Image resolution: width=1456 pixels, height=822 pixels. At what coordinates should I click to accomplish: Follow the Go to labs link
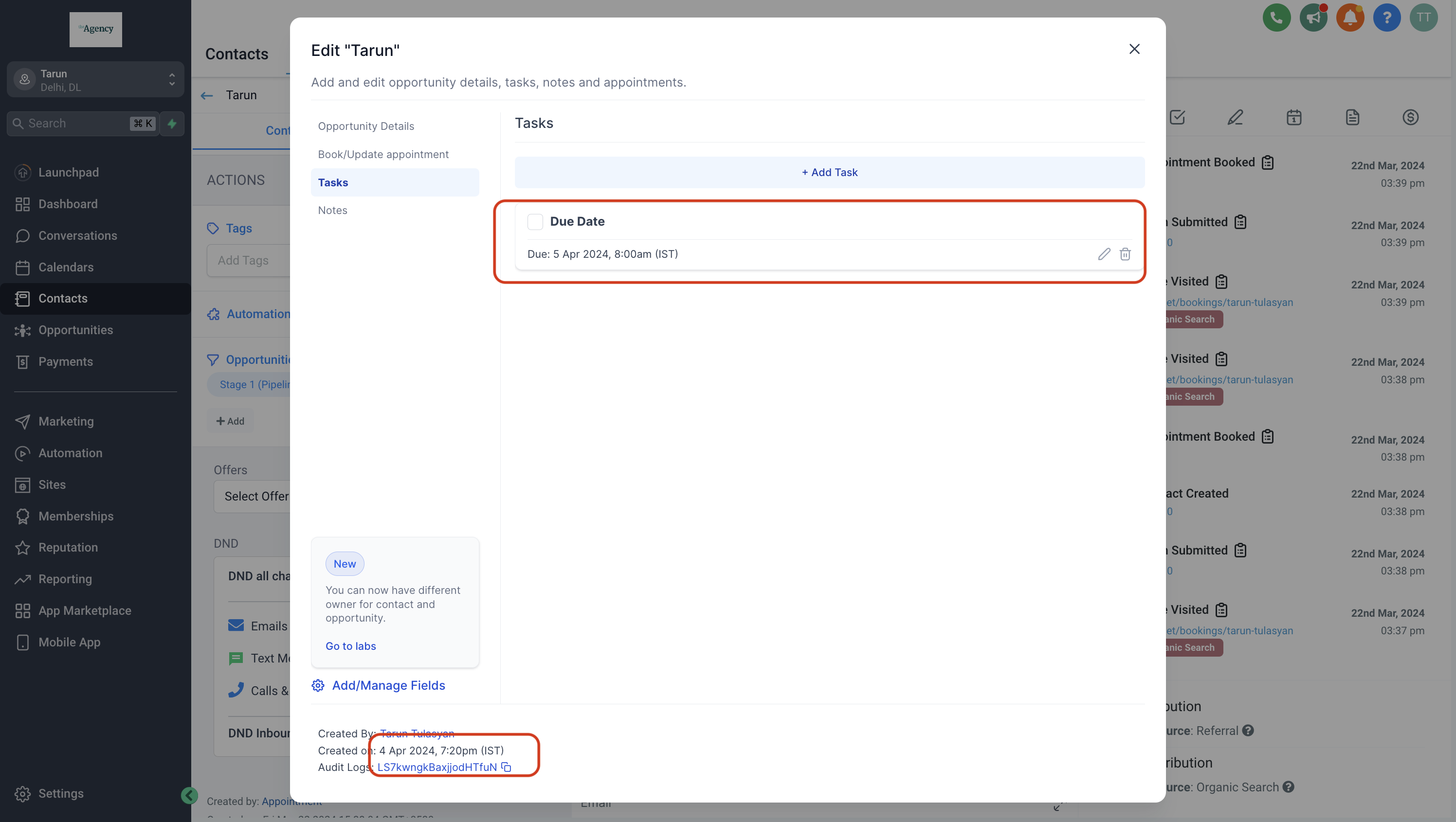point(350,646)
